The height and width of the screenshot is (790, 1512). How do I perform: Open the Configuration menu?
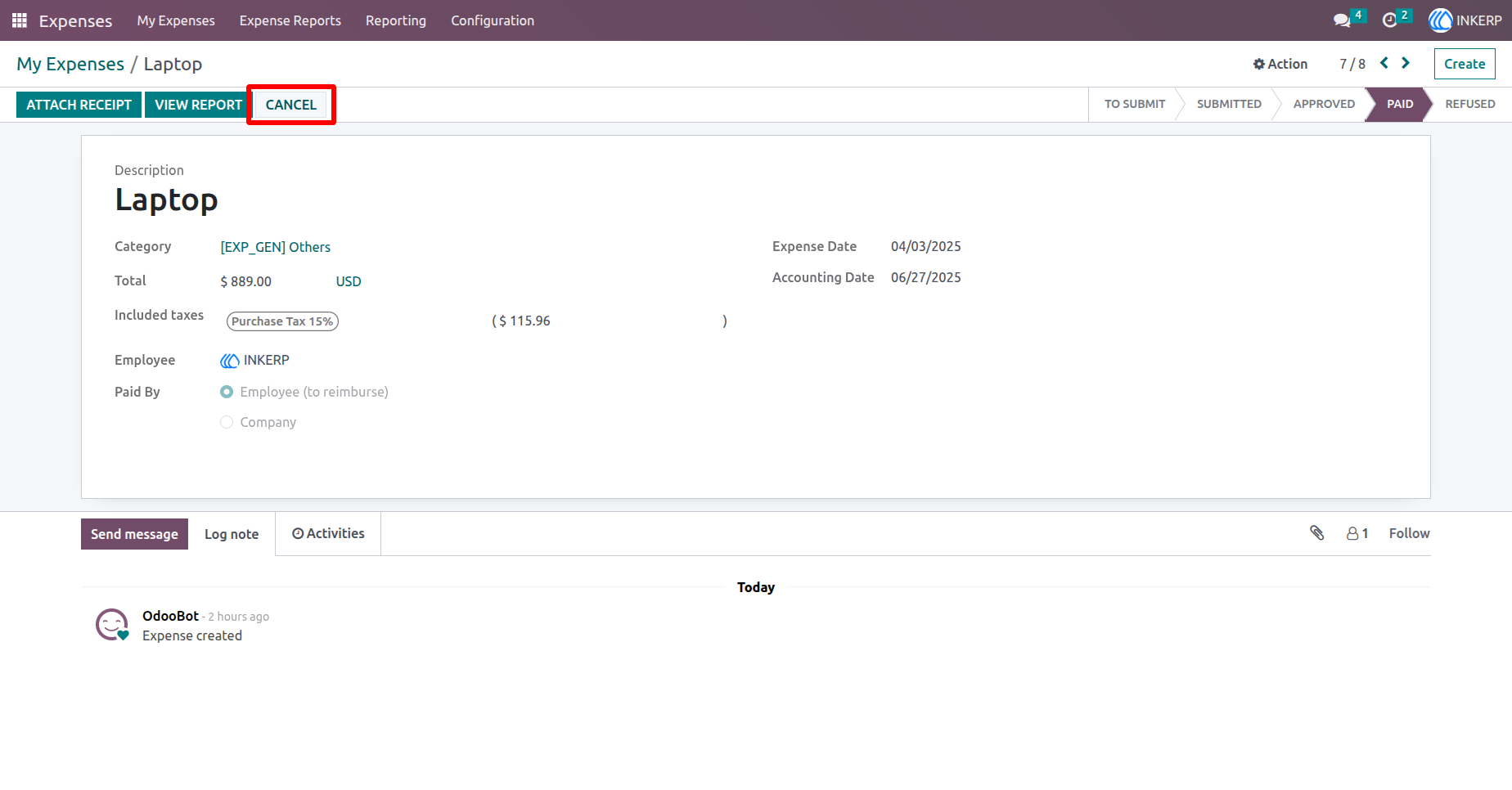[x=493, y=20]
